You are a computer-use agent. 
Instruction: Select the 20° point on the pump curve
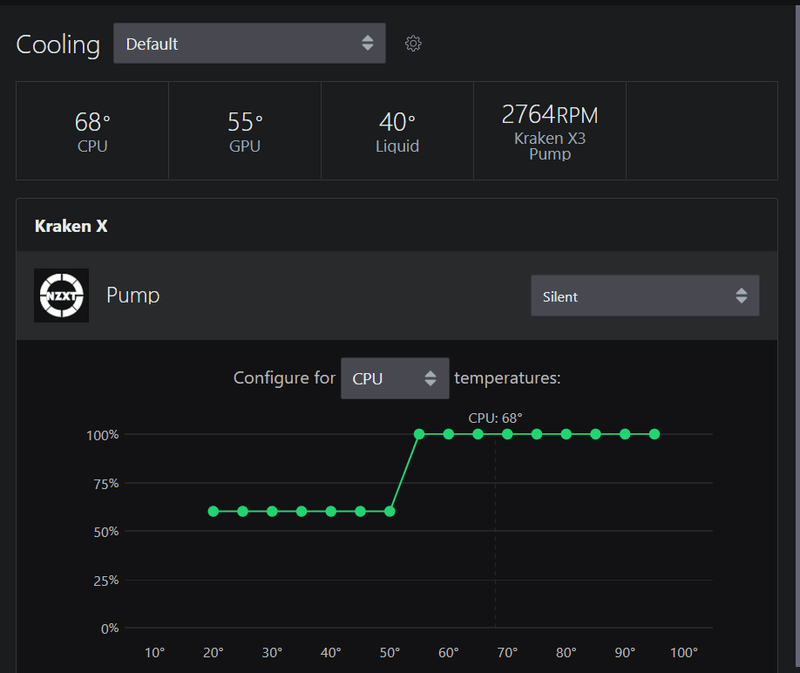pyautogui.click(x=213, y=511)
